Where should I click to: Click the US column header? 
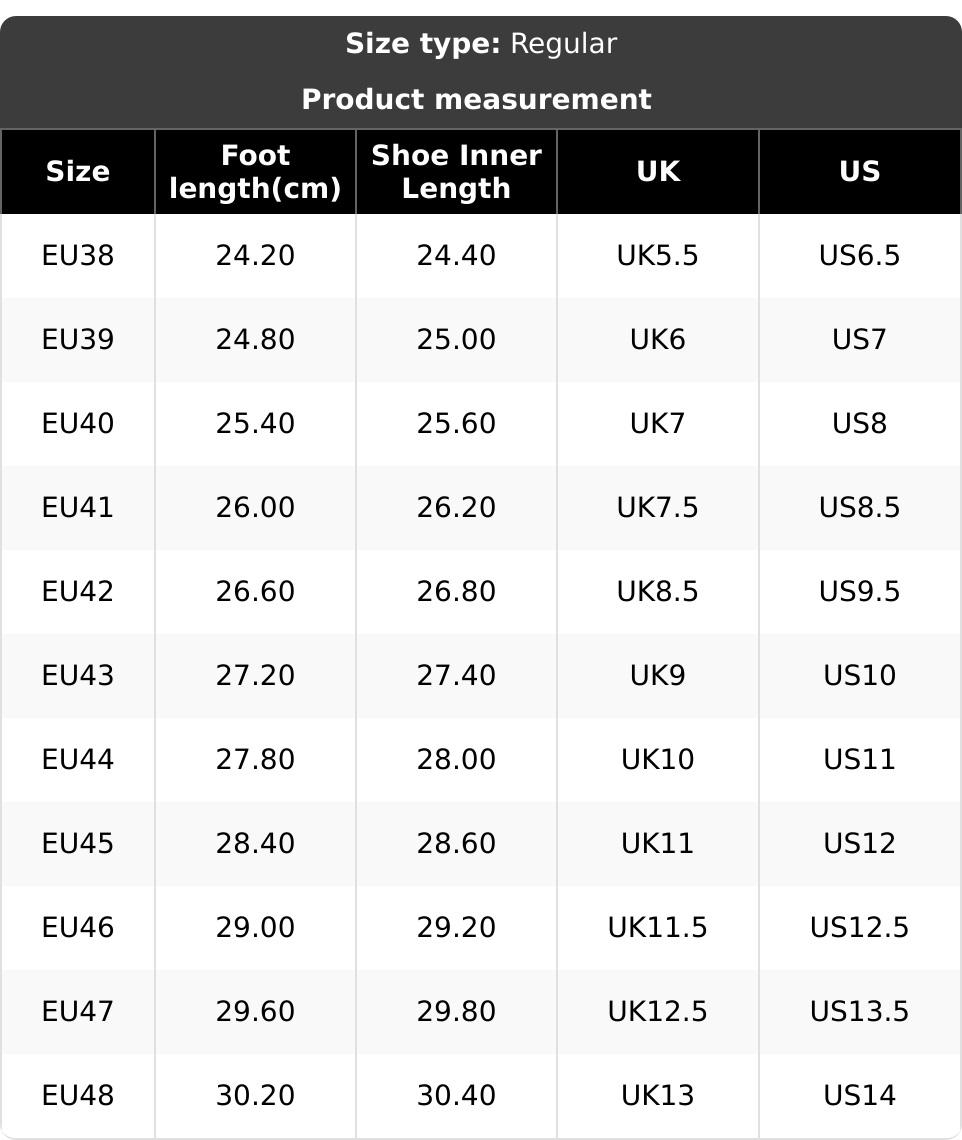click(859, 172)
